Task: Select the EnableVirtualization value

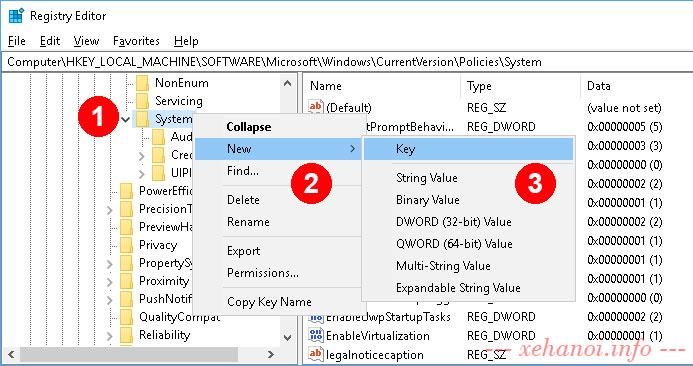Action: coord(377,336)
